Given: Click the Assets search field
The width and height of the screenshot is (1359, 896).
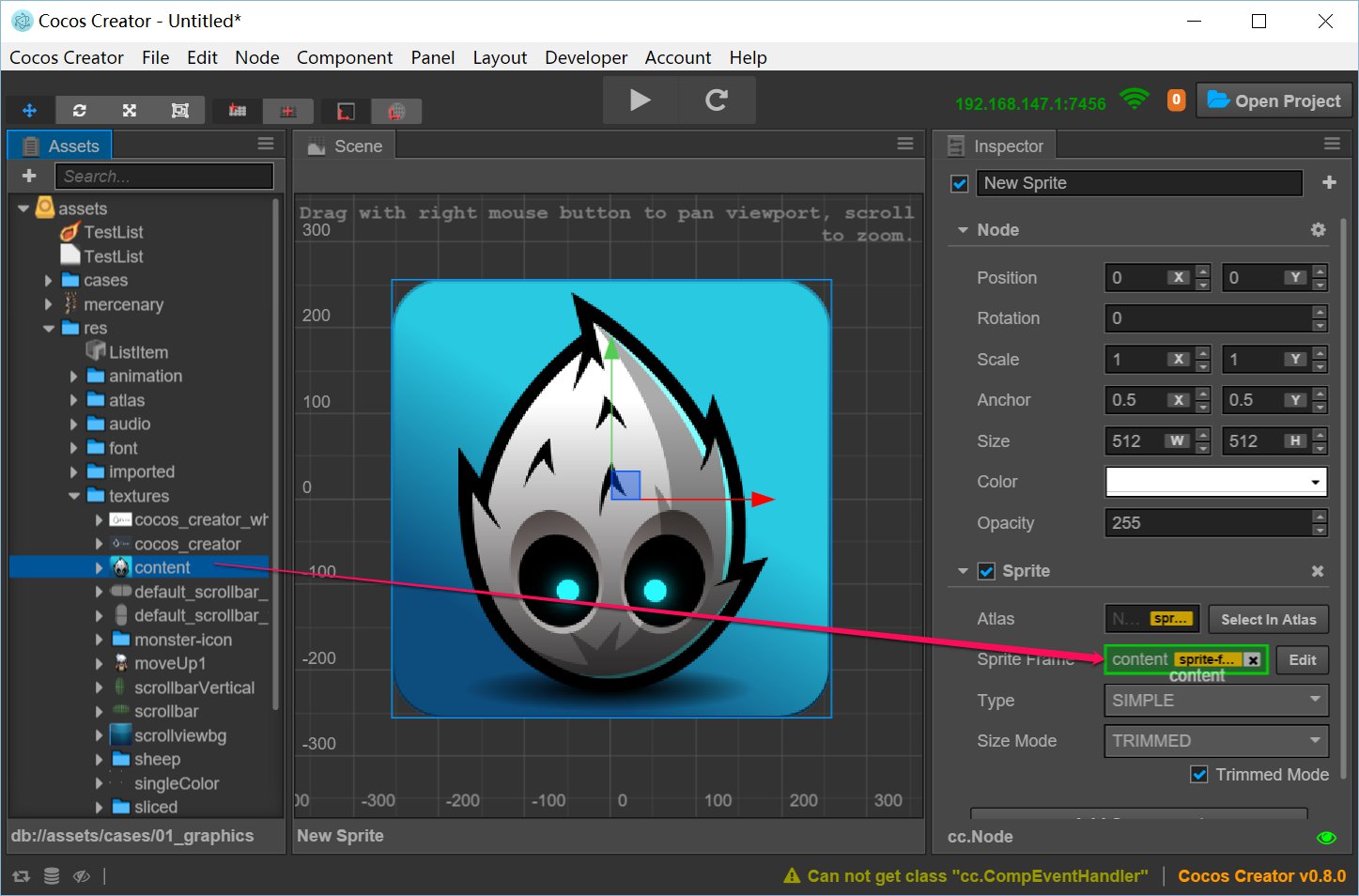Looking at the screenshot, I should [164, 176].
